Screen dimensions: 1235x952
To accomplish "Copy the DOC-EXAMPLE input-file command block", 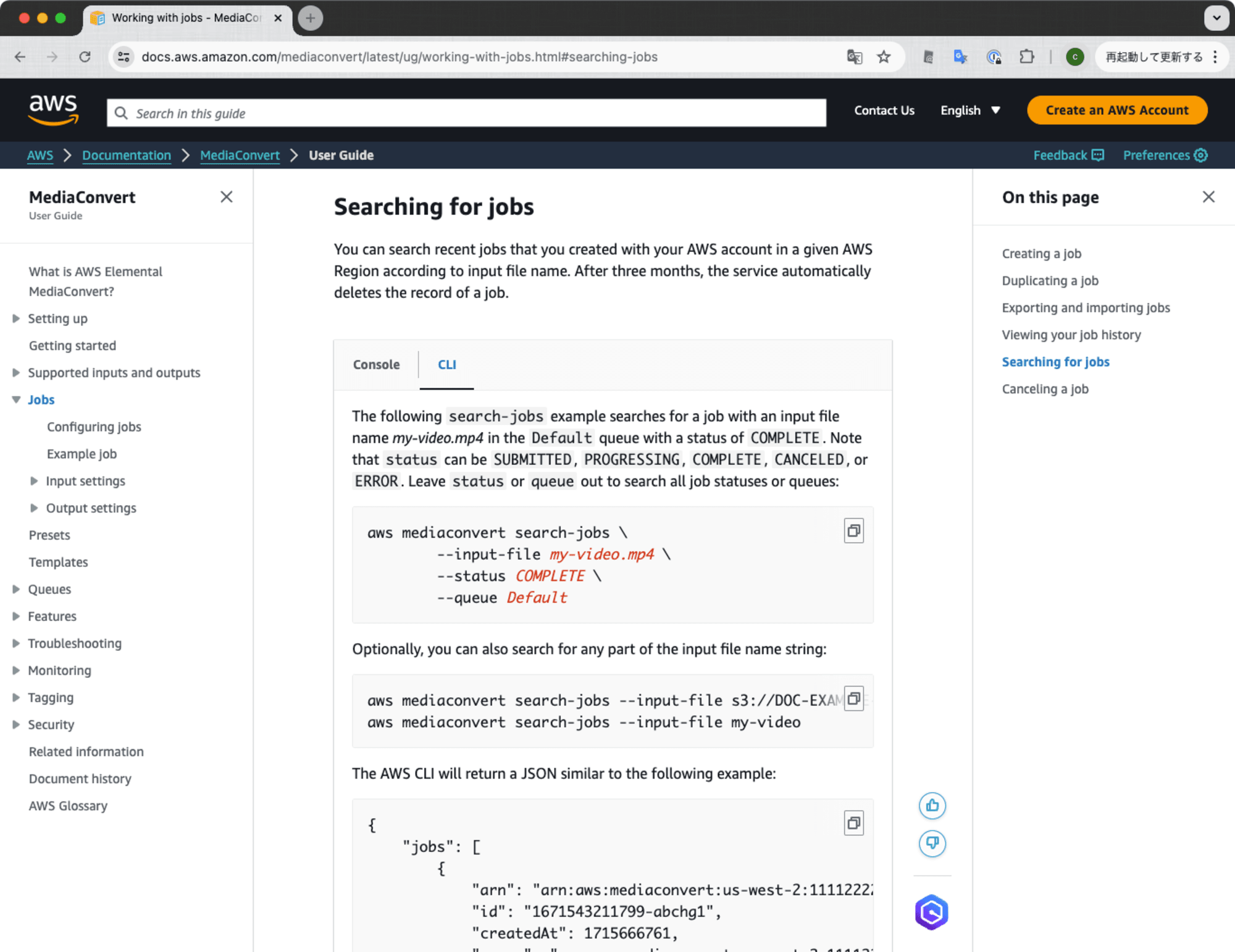I will [853, 698].
